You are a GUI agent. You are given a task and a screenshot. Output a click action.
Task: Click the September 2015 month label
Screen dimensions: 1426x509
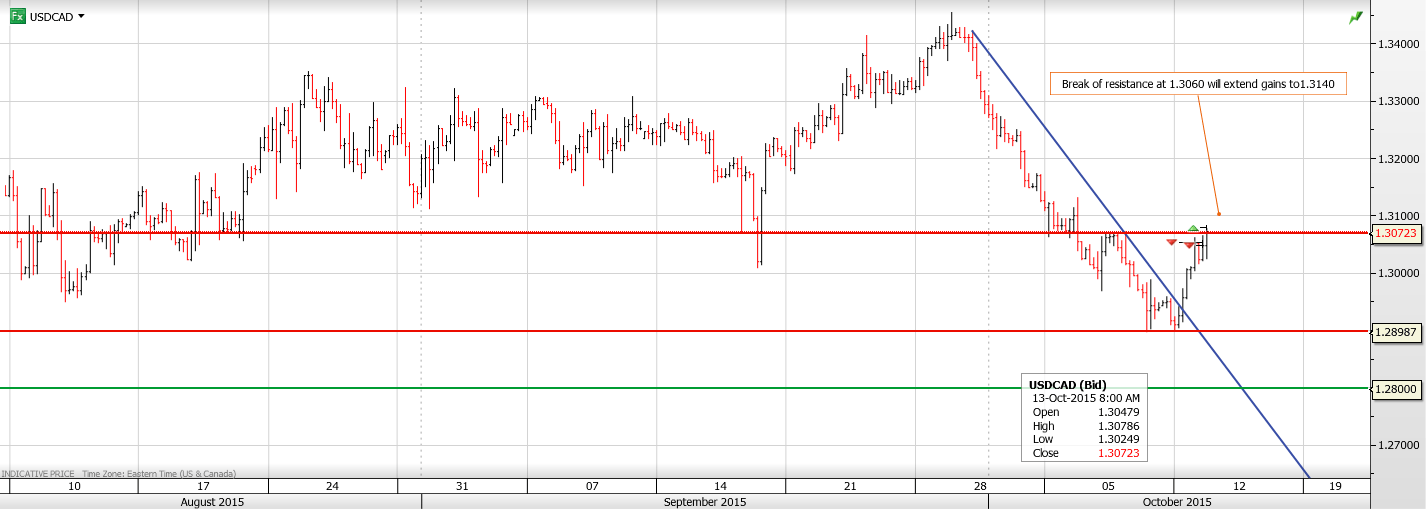tap(704, 501)
